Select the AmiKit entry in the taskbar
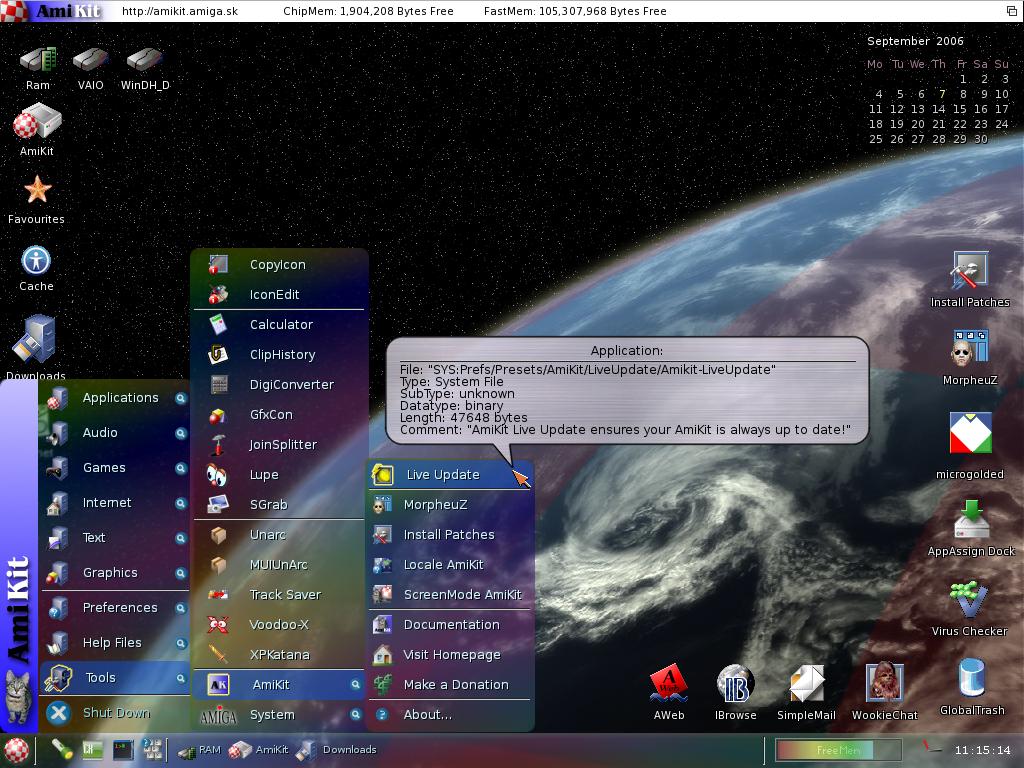 click(x=259, y=750)
